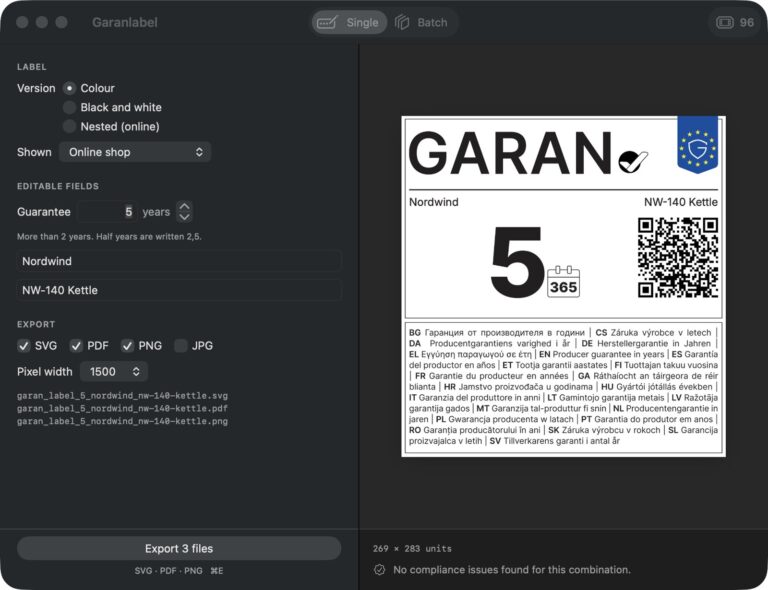Click the 96 counter badge icon
The height and width of the screenshot is (590, 768).
coord(725,23)
